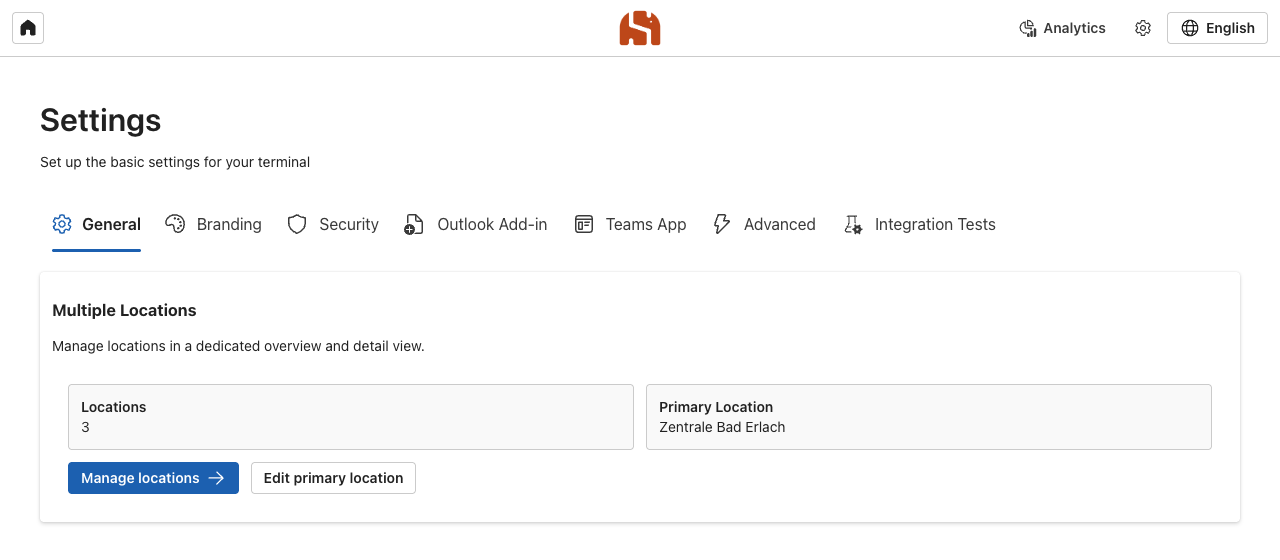Click the Primary Location card
This screenshot has height=560, width=1280.
[x=929, y=417]
